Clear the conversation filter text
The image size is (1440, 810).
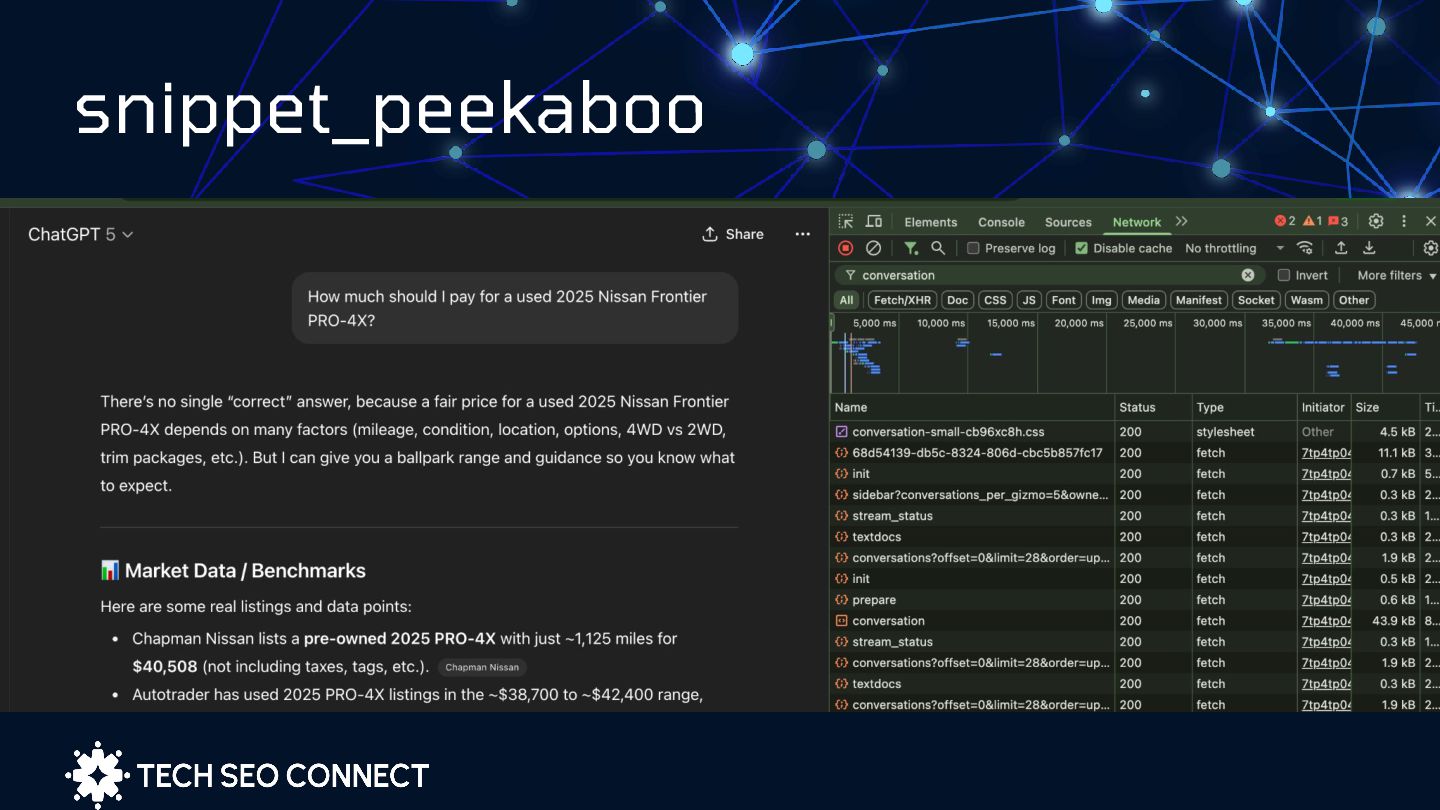click(1248, 275)
